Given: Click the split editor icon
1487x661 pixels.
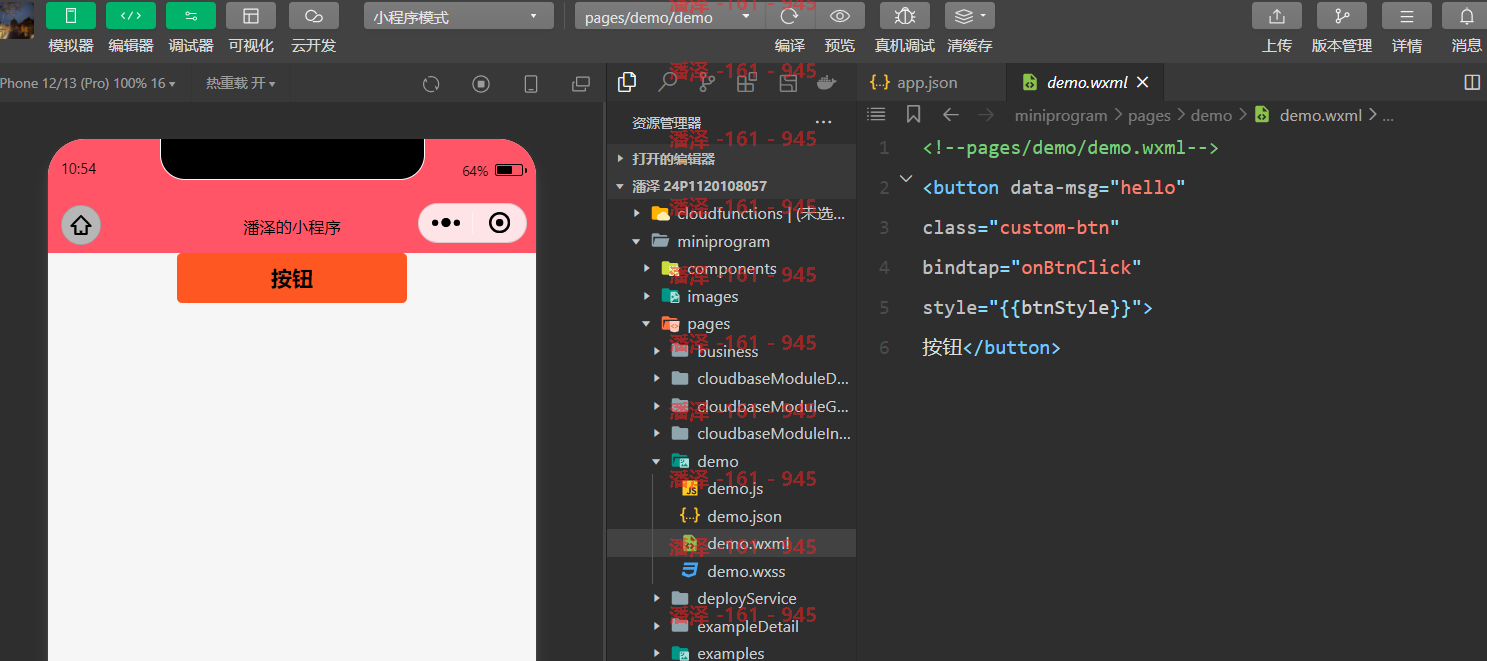Looking at the screenshot, I should click(x=1472, y=83).
